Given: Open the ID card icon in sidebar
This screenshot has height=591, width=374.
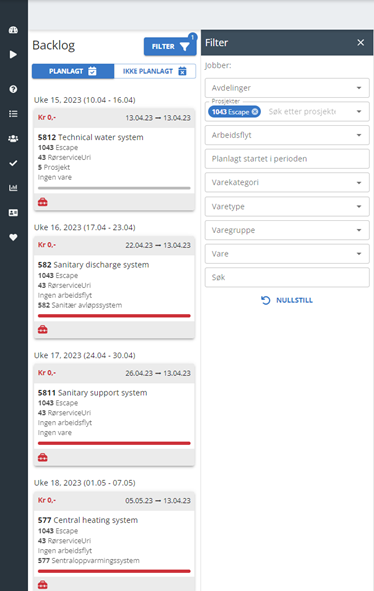Looking at the screenshot, I should pos(13,213).
